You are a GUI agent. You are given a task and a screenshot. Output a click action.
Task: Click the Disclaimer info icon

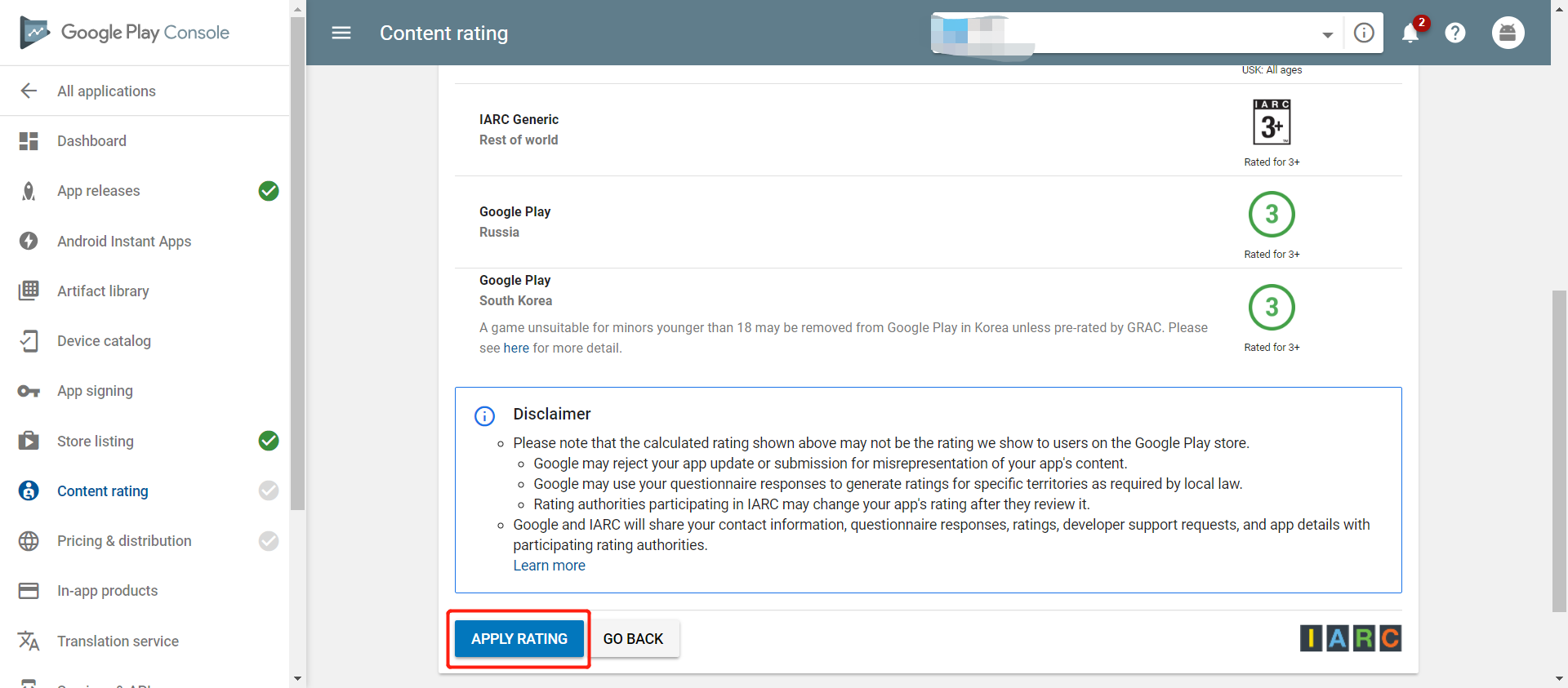click(x=484, y=416)
